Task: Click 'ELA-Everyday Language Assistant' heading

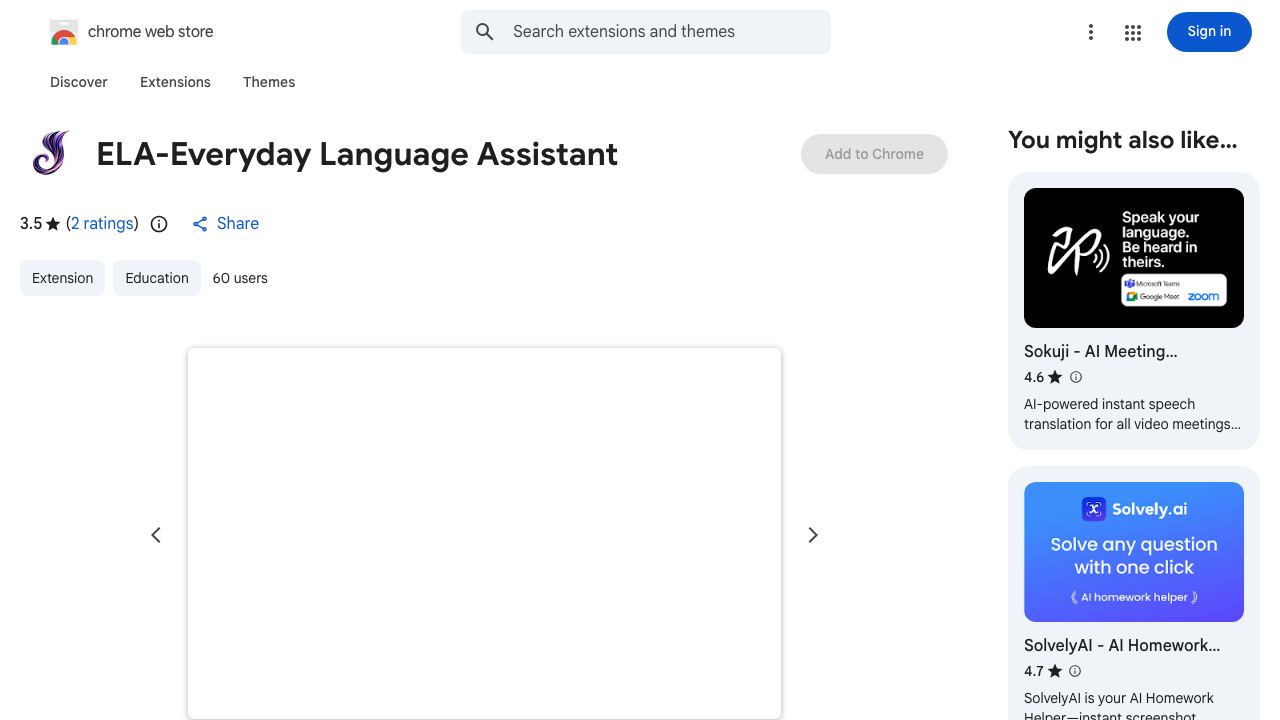Action: pyautogui.click(x=357, y=154)
